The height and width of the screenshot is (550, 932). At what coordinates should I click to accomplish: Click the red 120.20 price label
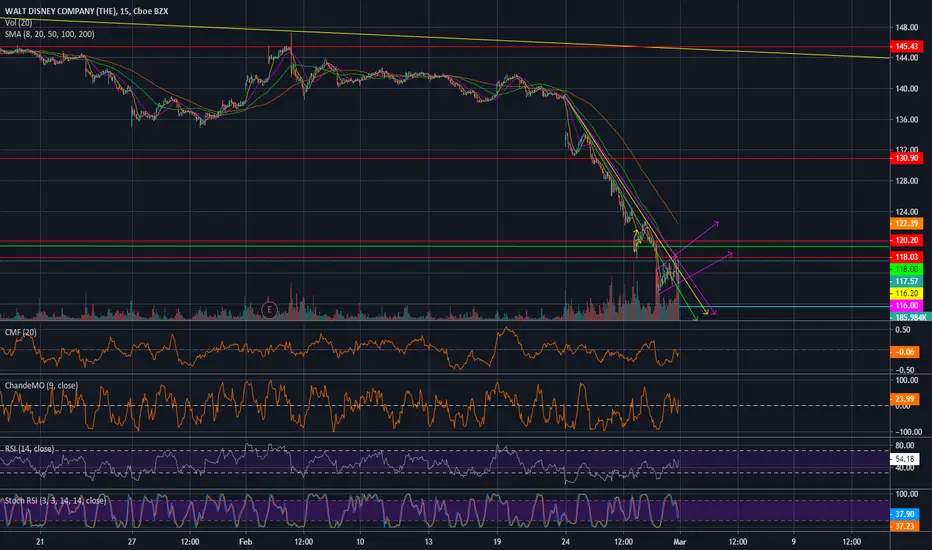coord(906,240)
